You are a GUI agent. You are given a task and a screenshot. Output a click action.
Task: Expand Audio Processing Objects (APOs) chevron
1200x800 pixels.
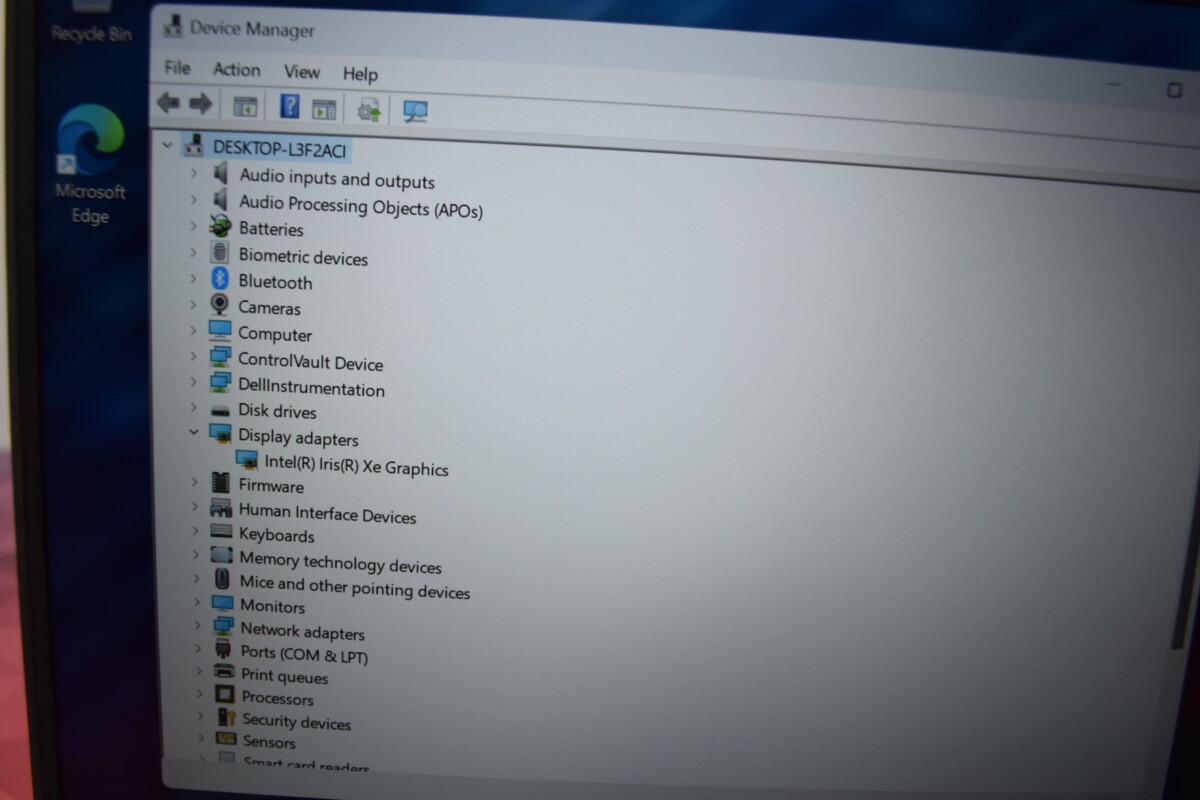click(x=193, y=199)
